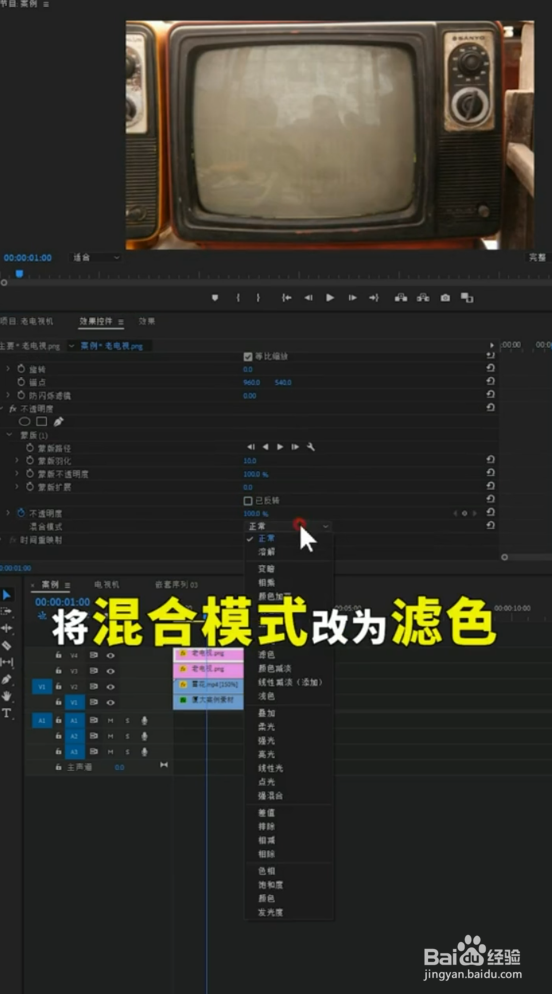Choose the free-draw bezier mask pen
Screen dimensions: 552x994
click(58, 422)
